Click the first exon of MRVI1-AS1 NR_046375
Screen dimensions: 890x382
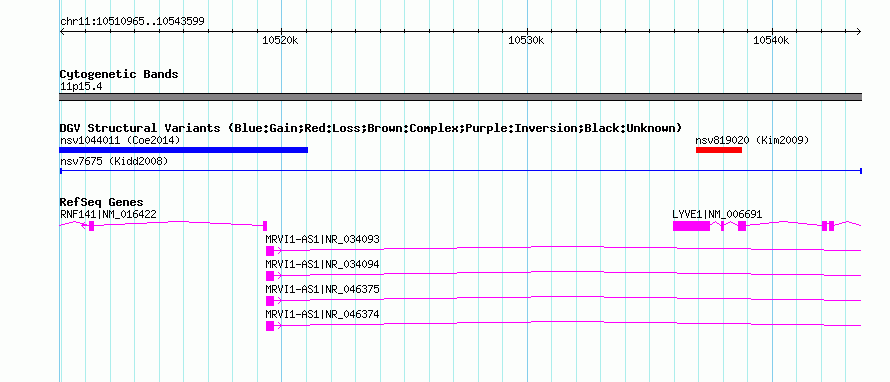coord(270,301)
